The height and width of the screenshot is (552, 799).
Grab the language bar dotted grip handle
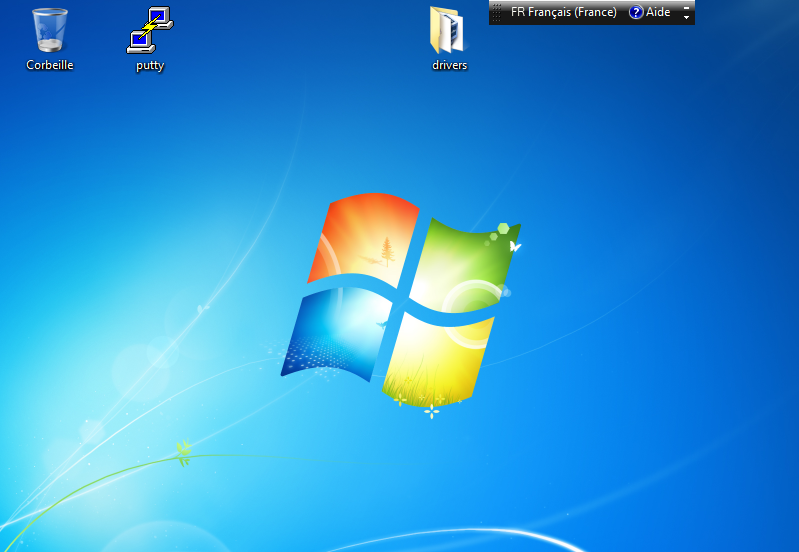(496, 13)
